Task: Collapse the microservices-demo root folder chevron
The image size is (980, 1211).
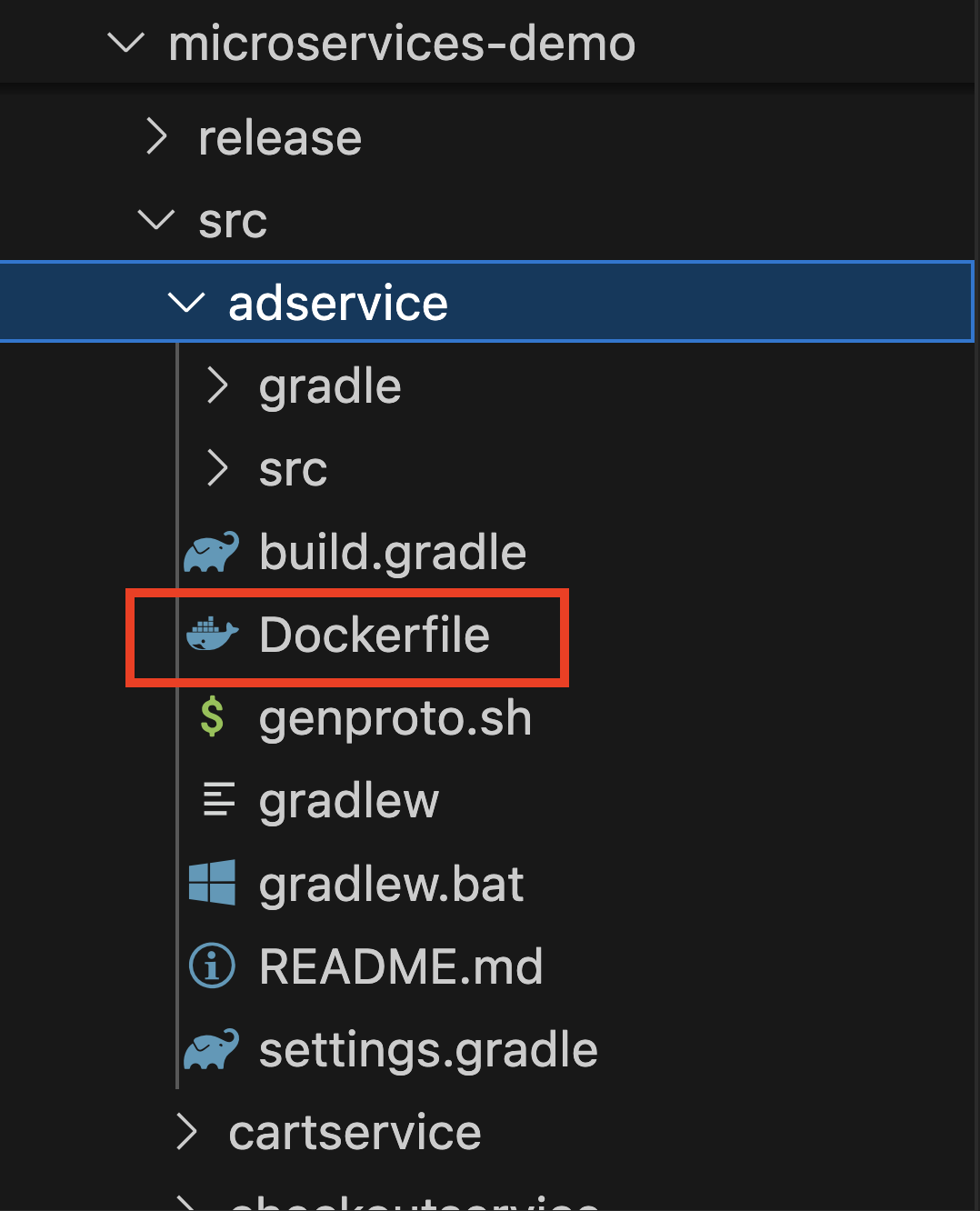Action: [125, 43]
